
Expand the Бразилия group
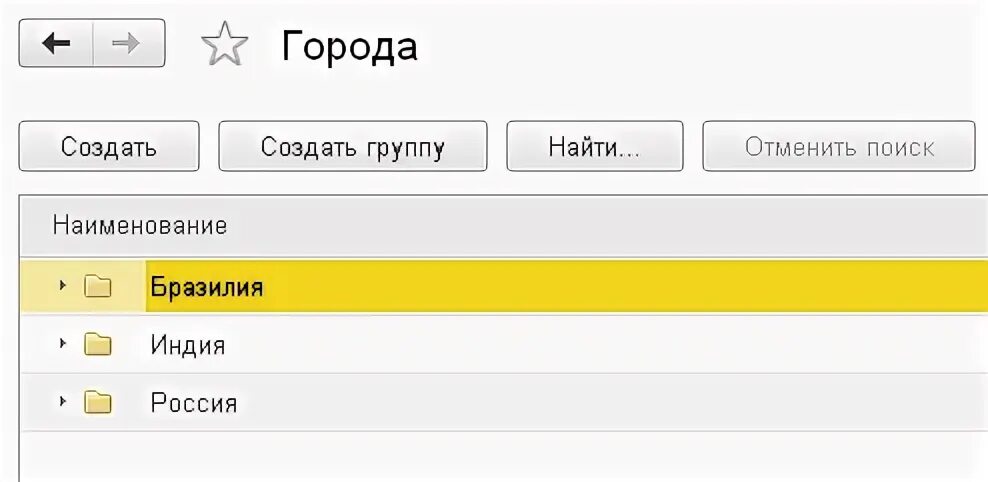(62, 287)
